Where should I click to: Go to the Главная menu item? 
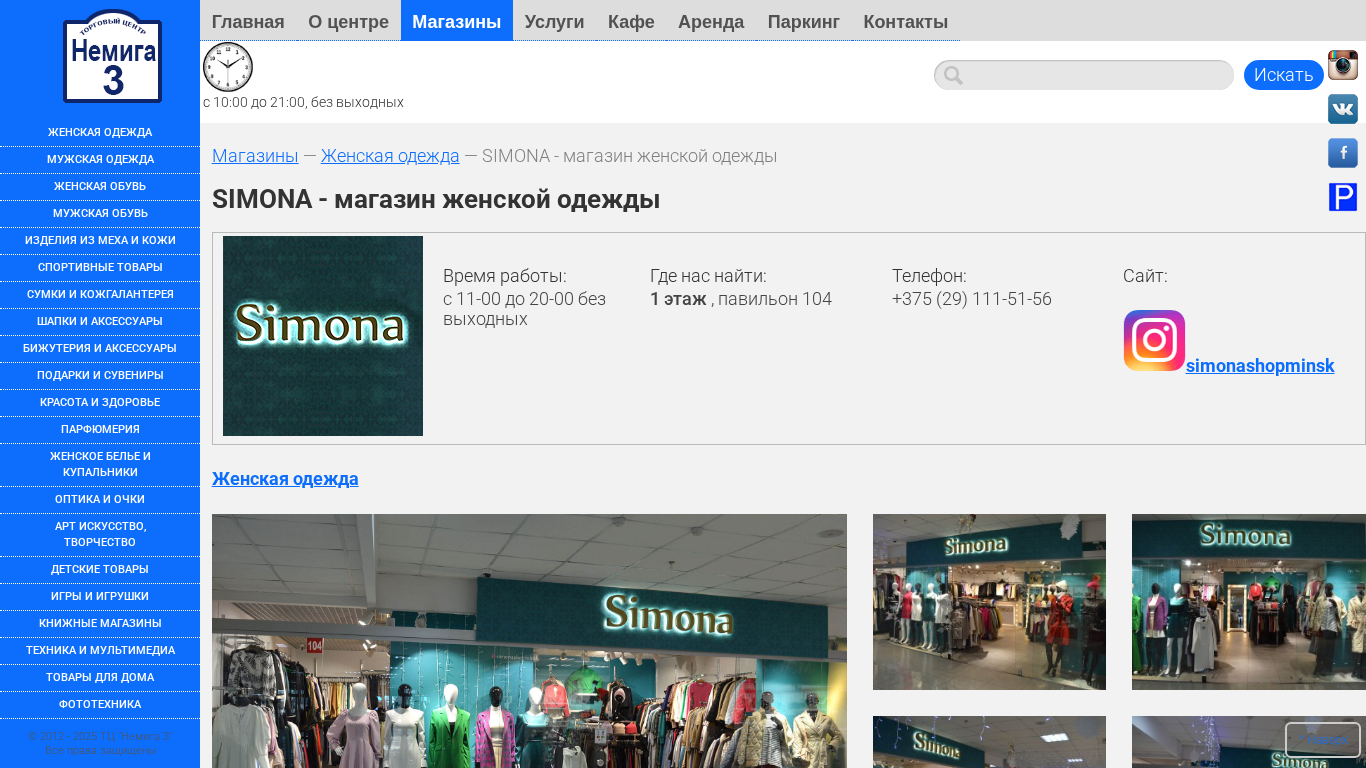click(248, 21)
